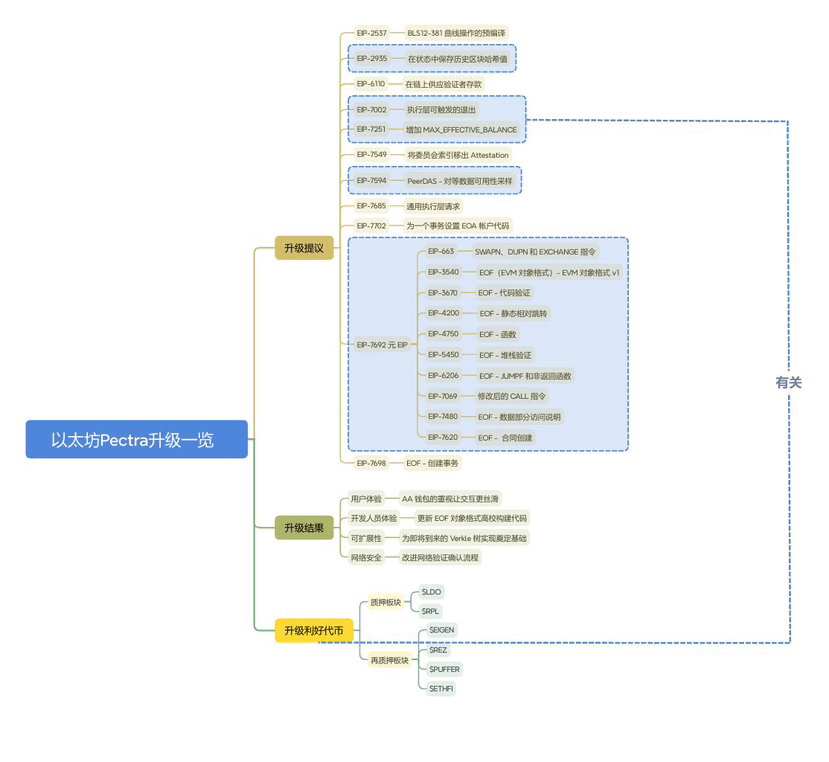The image size is (829, 762).
Task: Click the AA 钱包的重视让交互更丝滑 node
Action: click(450, 499)
